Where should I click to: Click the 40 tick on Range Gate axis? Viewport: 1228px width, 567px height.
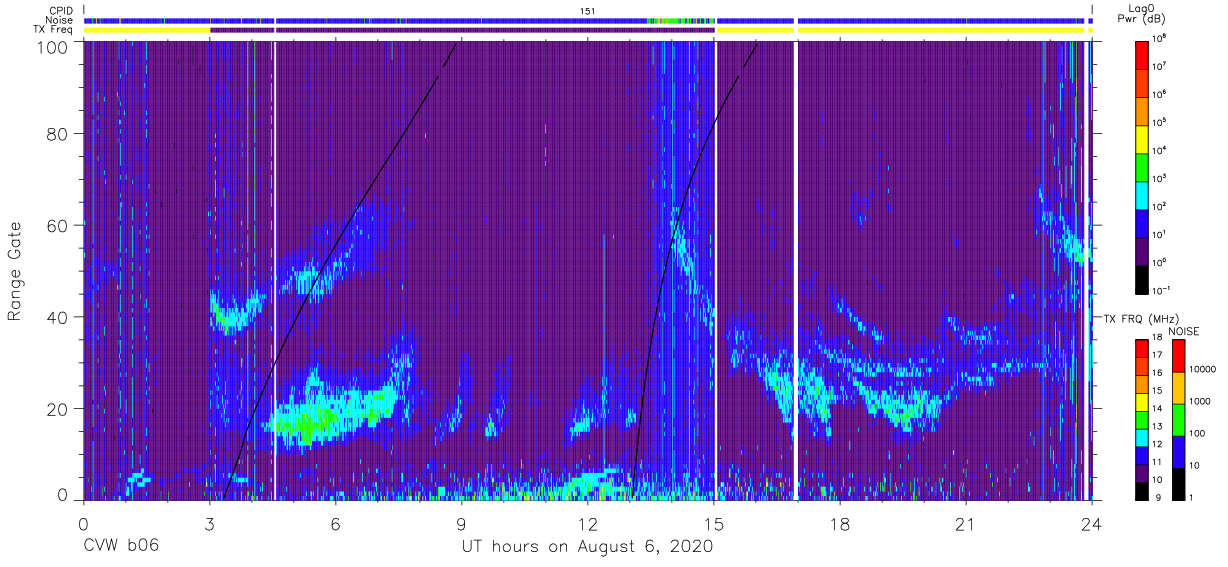pyautogui.click(x=57, y=317)
